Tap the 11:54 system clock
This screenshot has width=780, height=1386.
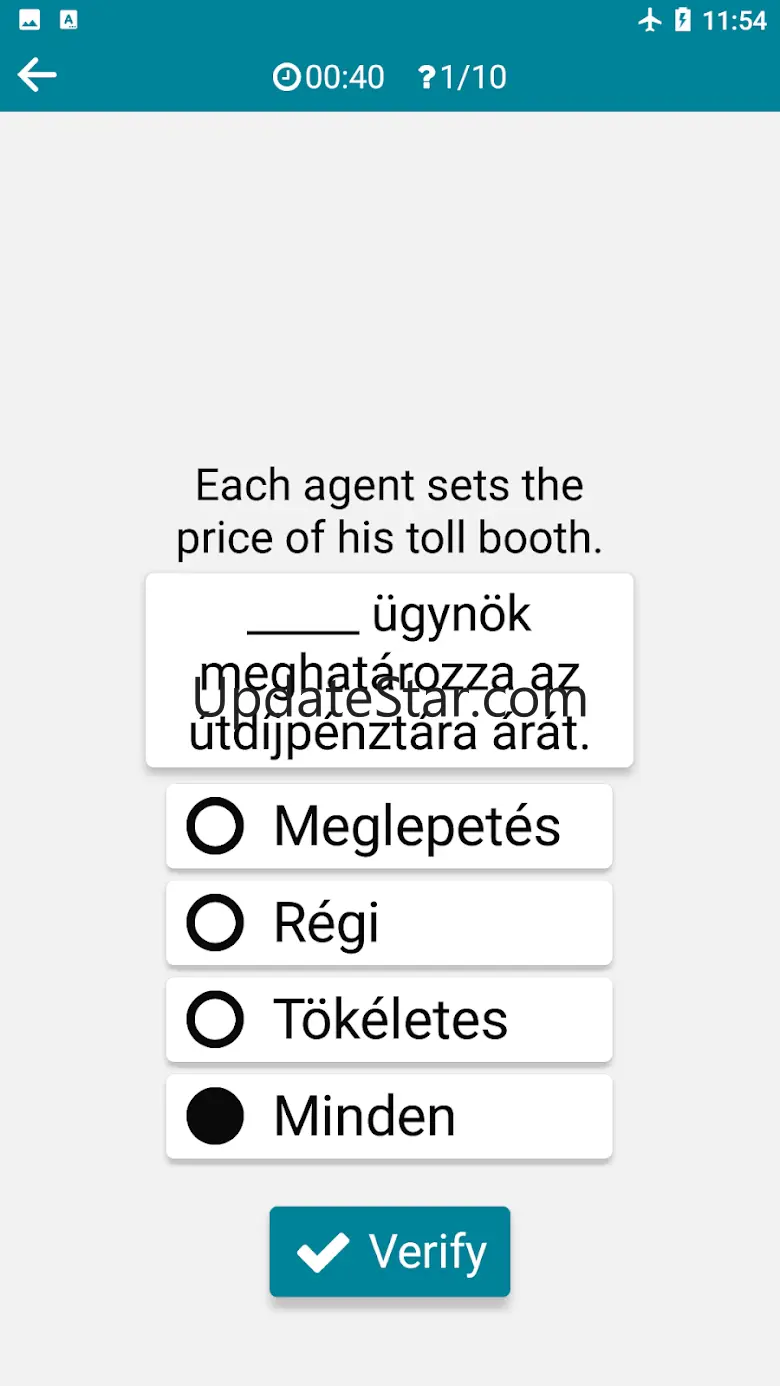734,20
